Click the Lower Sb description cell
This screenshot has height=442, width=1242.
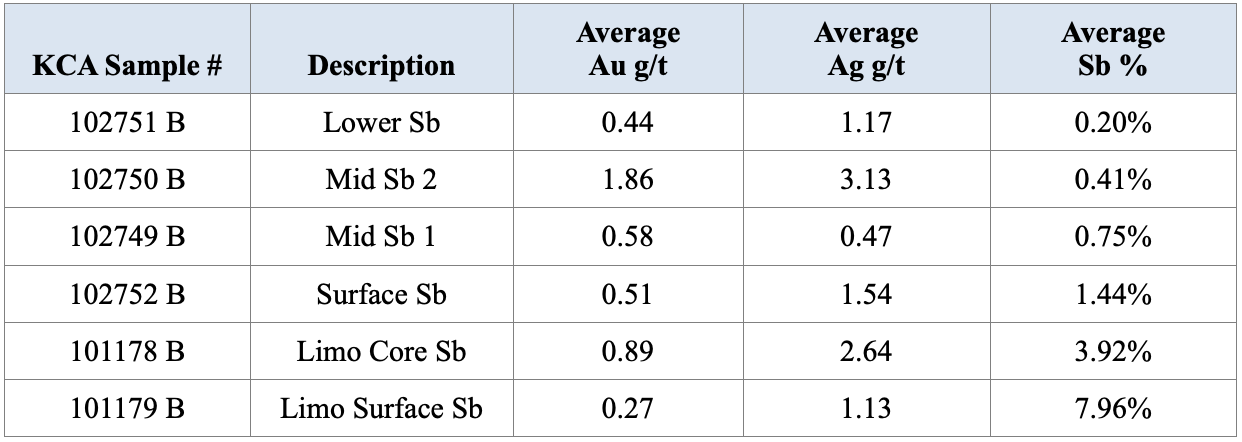click(381, 123)
